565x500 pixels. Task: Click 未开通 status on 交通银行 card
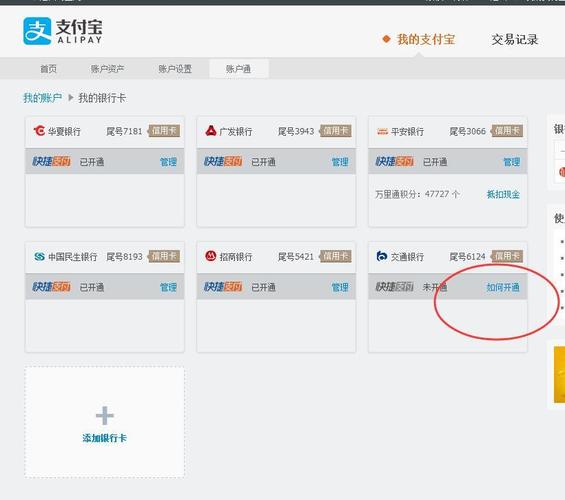[x=435, y=287]
